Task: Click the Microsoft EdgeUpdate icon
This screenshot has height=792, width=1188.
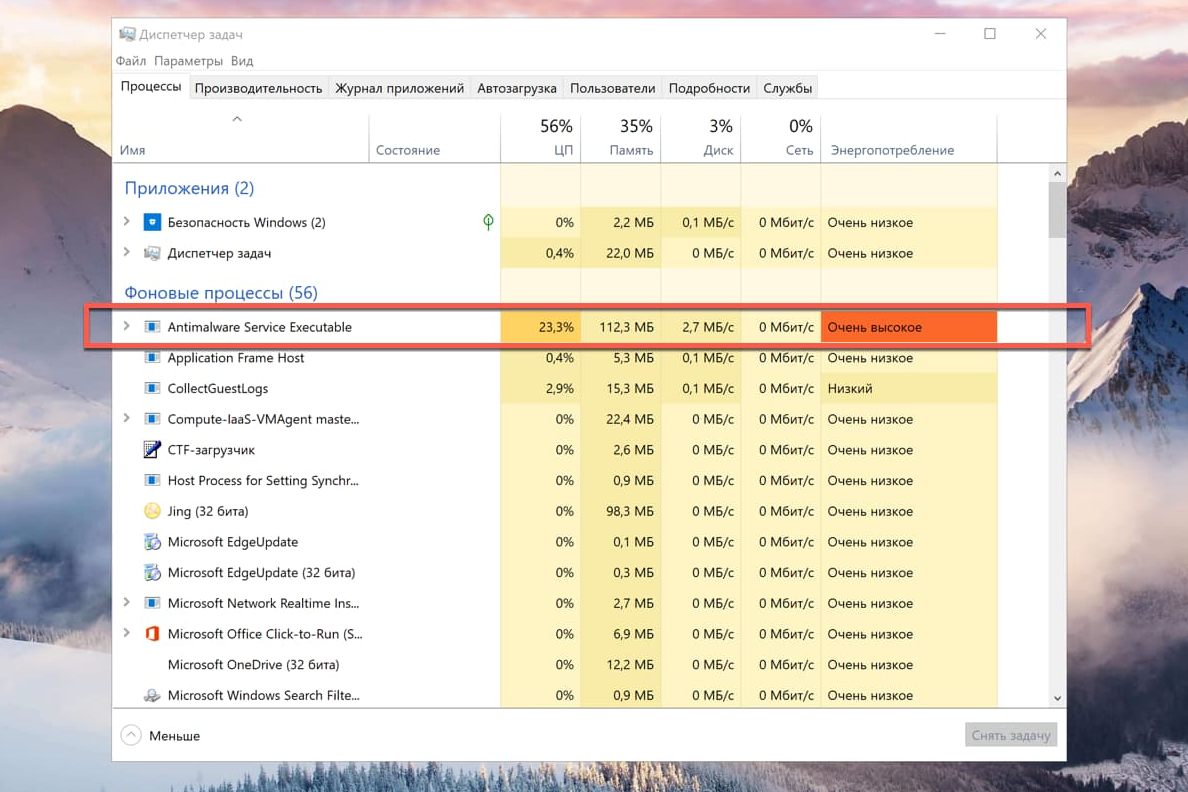Action: 152,542
